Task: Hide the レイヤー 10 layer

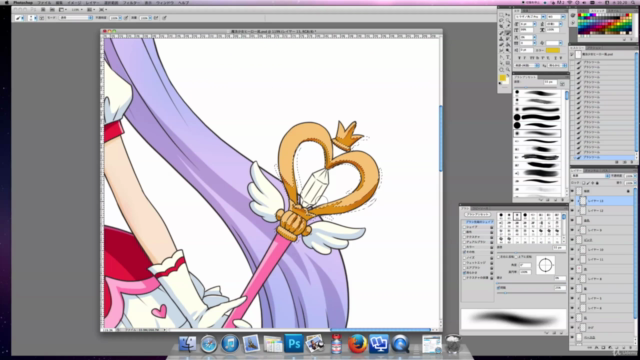Action: [x=572, y=249]
